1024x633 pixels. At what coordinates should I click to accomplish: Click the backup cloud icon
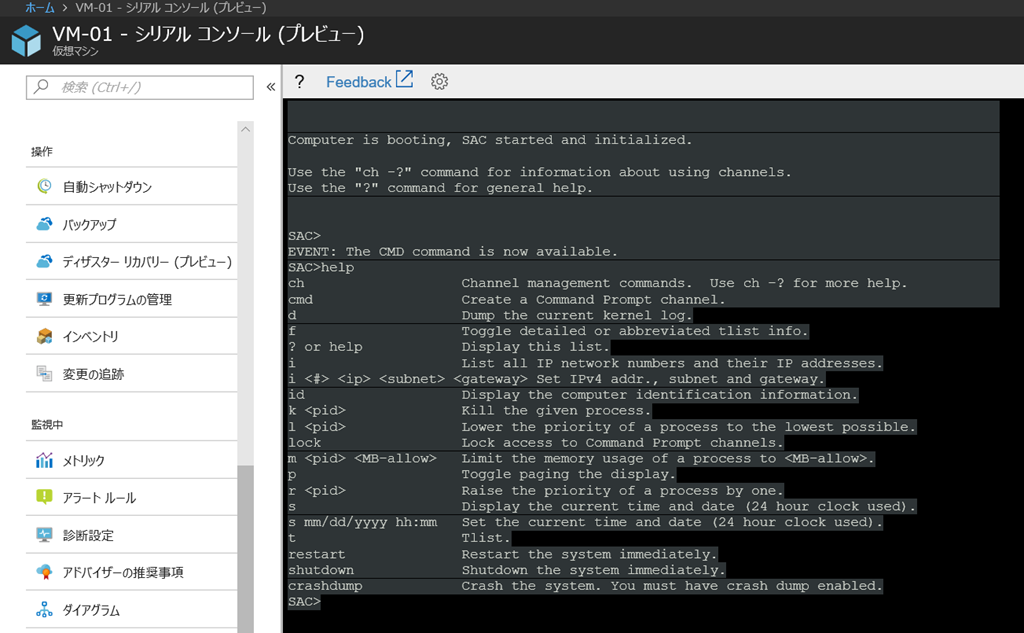44,224
